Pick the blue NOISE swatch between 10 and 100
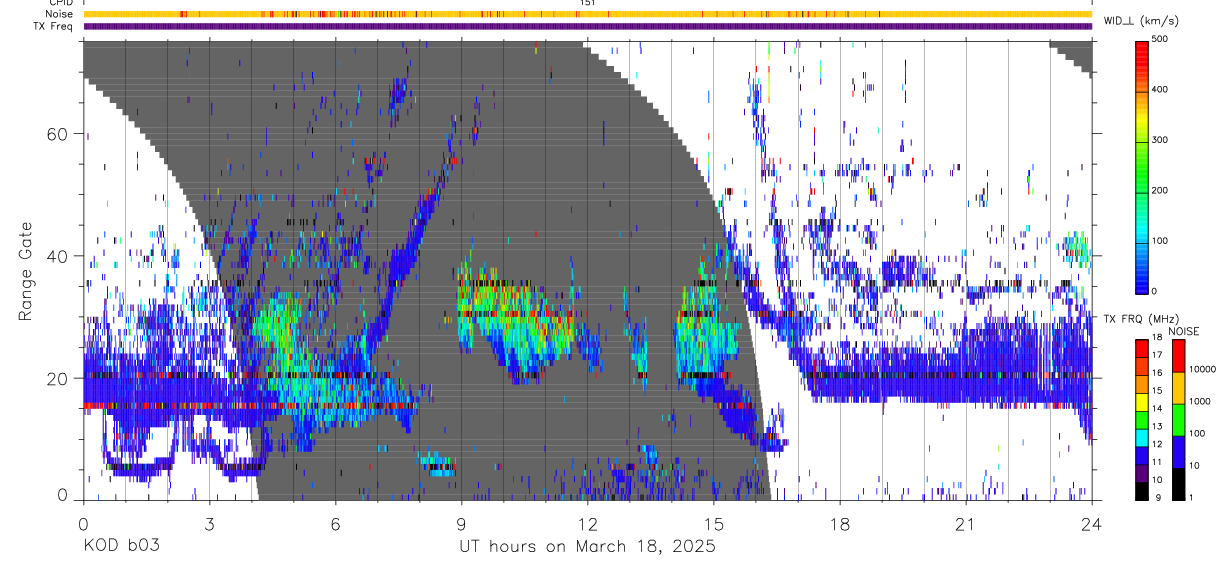The height and width of the screenshot is (567, 1228). 1178,450
